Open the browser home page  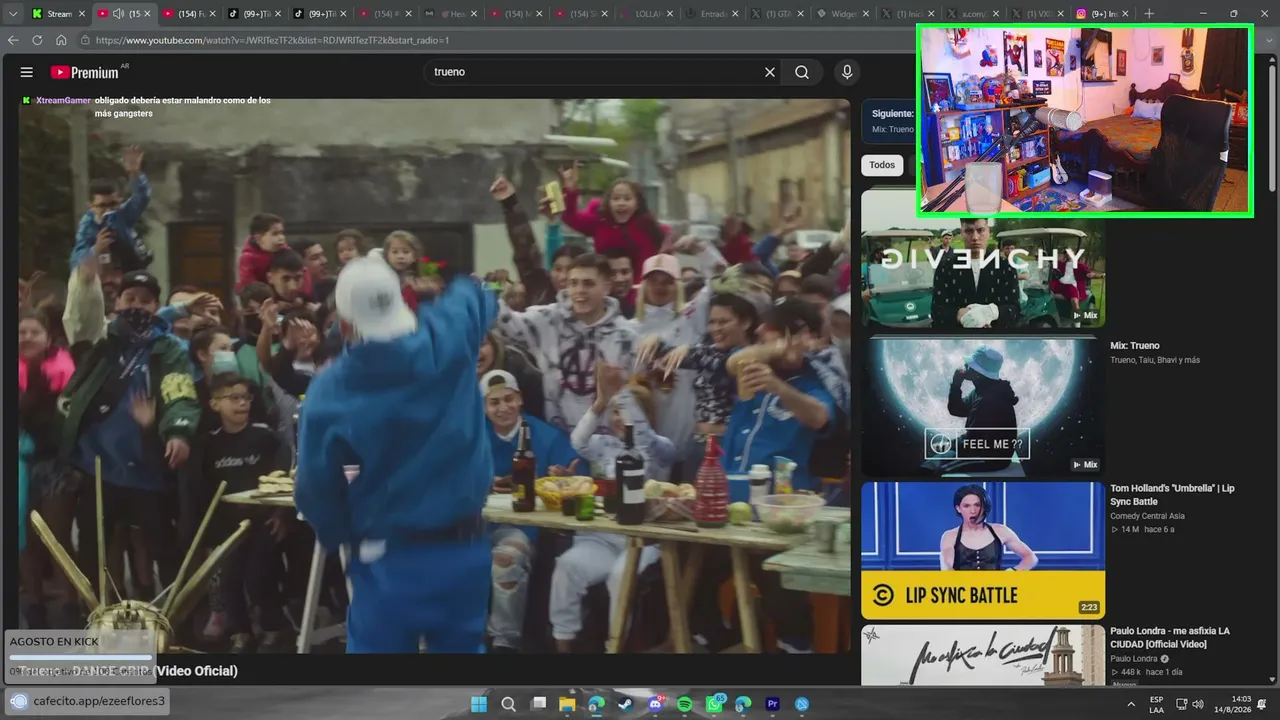pos(61,40)
